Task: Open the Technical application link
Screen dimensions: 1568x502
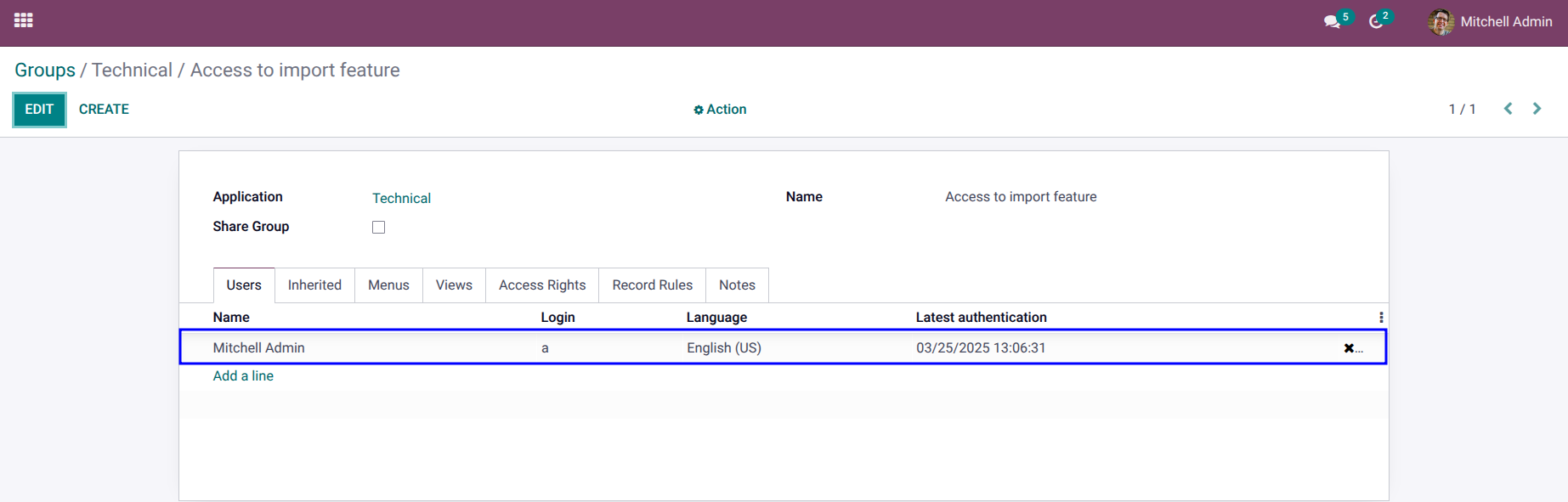Action: (401, 198)
